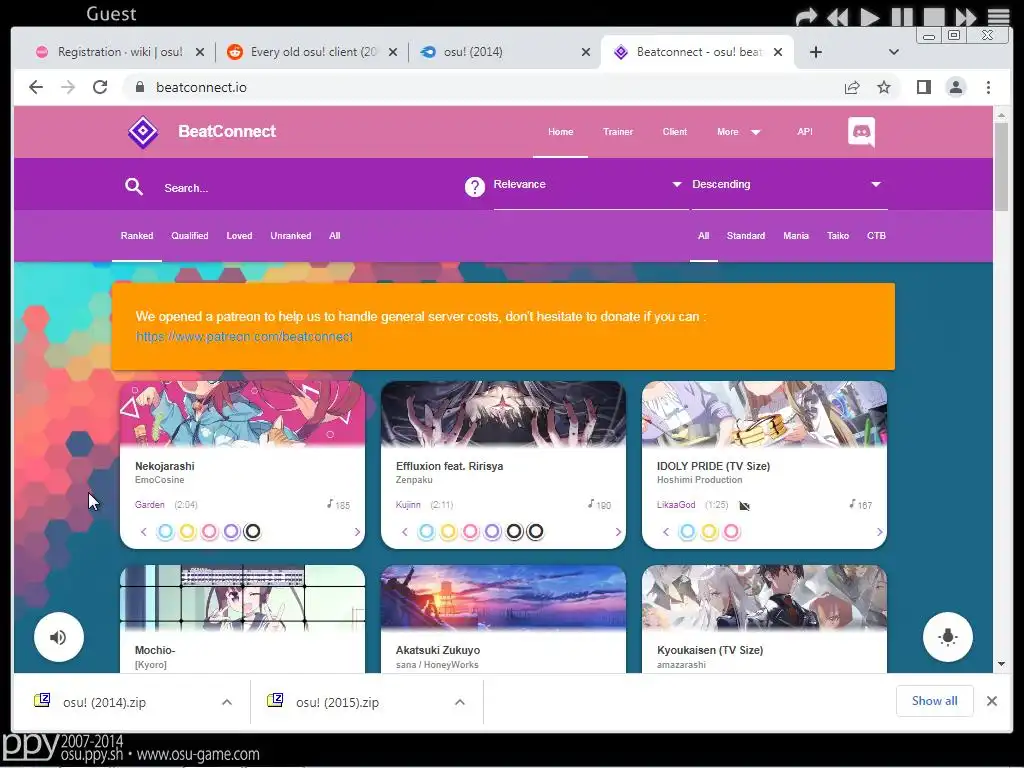The width and height of the screenshot is (1024, 768).
Task: Click the curved arrow icon in the top overlay
Action: point(807,16)
